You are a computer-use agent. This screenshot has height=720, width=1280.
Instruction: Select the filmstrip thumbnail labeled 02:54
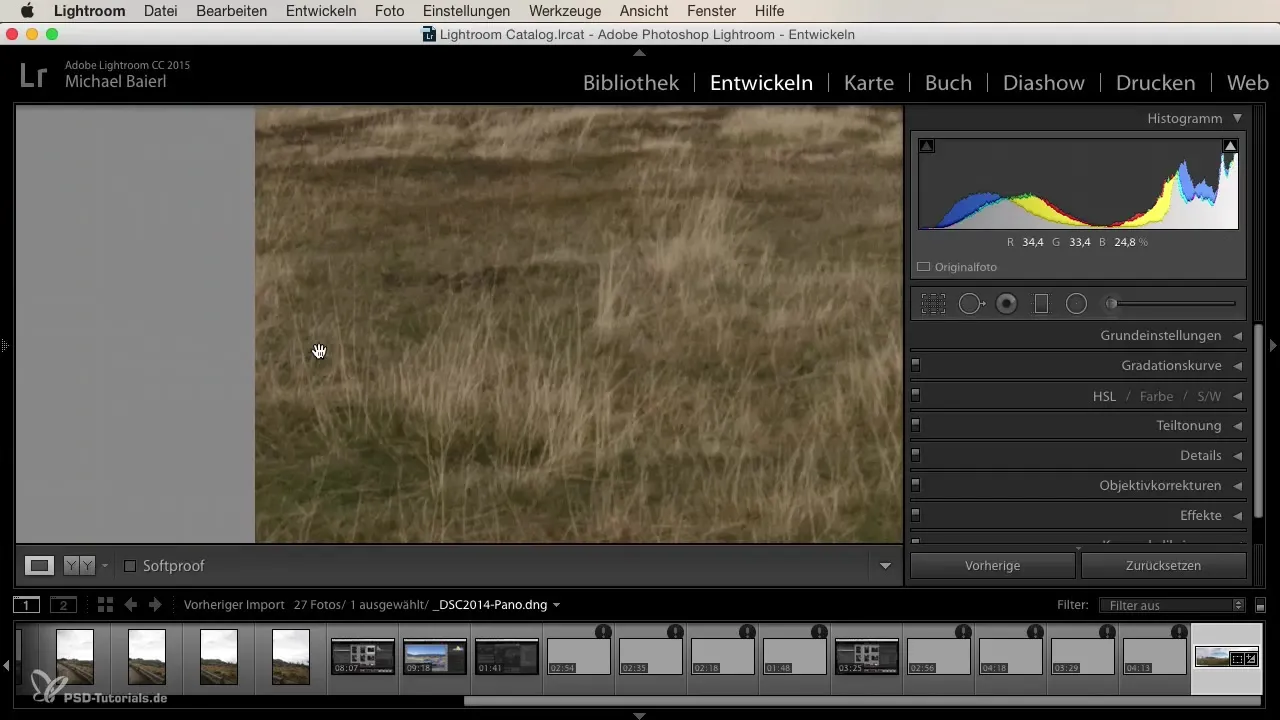click(579, 657)
